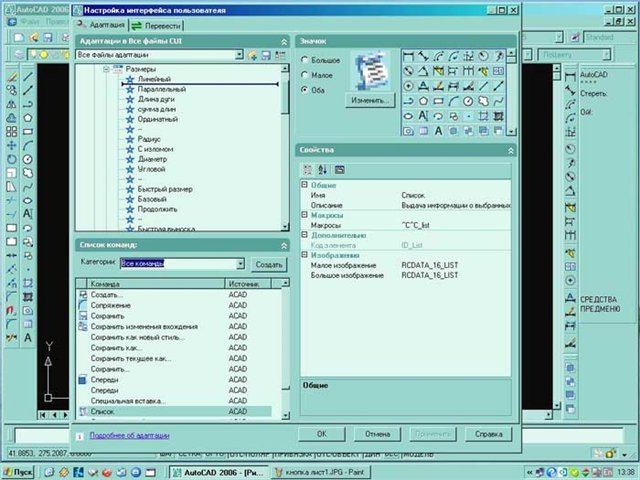Click the tree display filter icon
Image resolution: width=640 pixels, height=480 pixels.
click(x=280, y=55)
